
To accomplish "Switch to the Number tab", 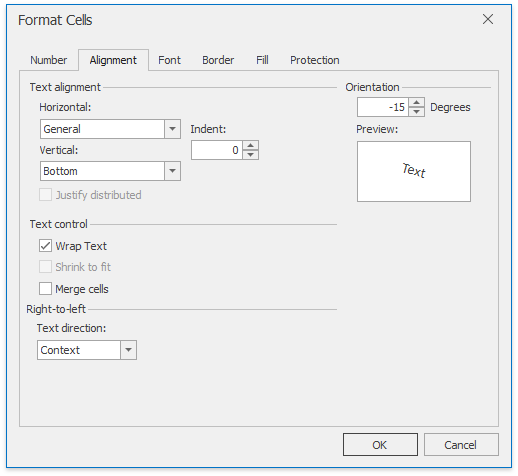I will [x=49, y=60].
